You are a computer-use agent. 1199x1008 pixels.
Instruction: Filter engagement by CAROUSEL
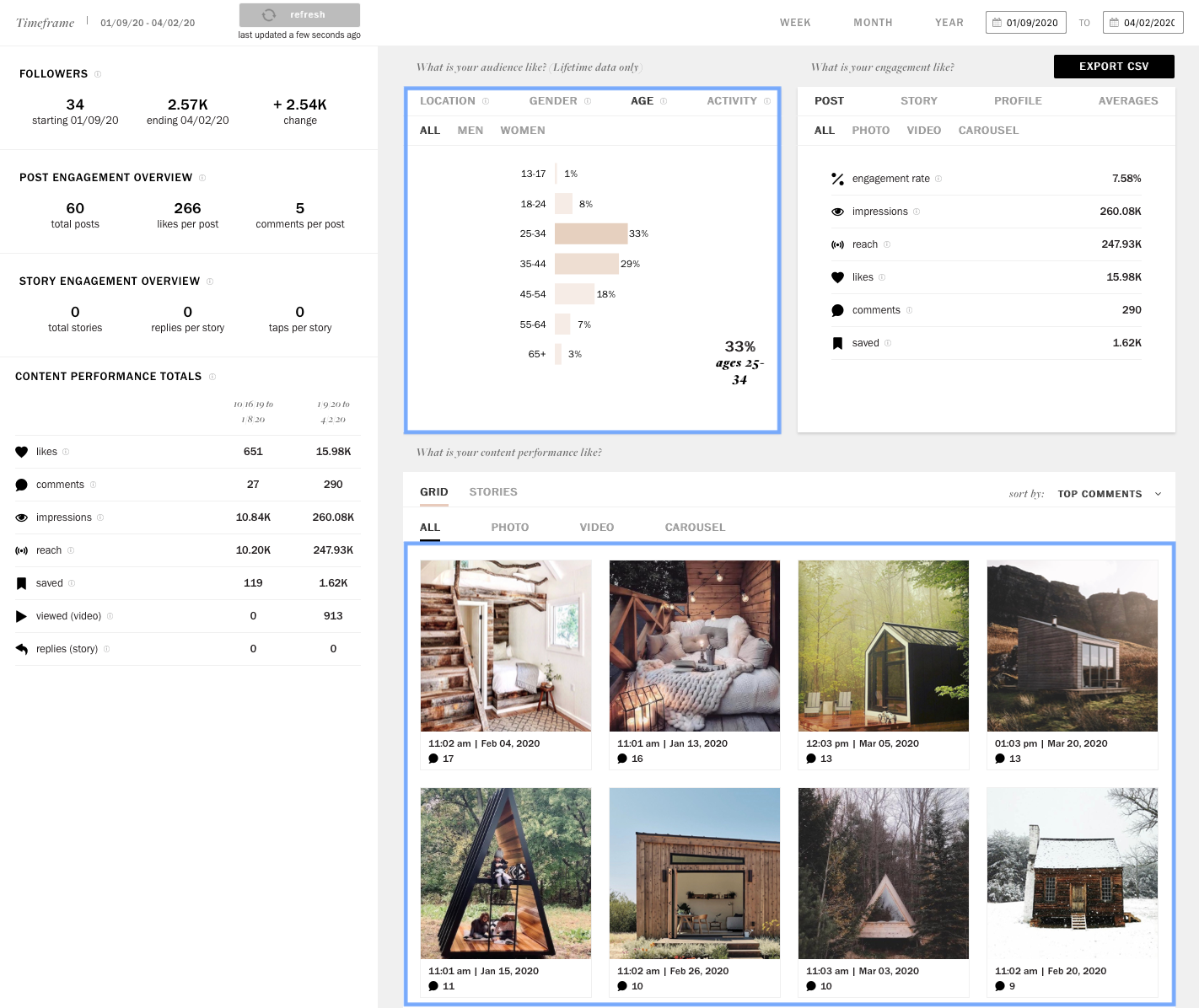pyautogui.click(x=988, y=131)
